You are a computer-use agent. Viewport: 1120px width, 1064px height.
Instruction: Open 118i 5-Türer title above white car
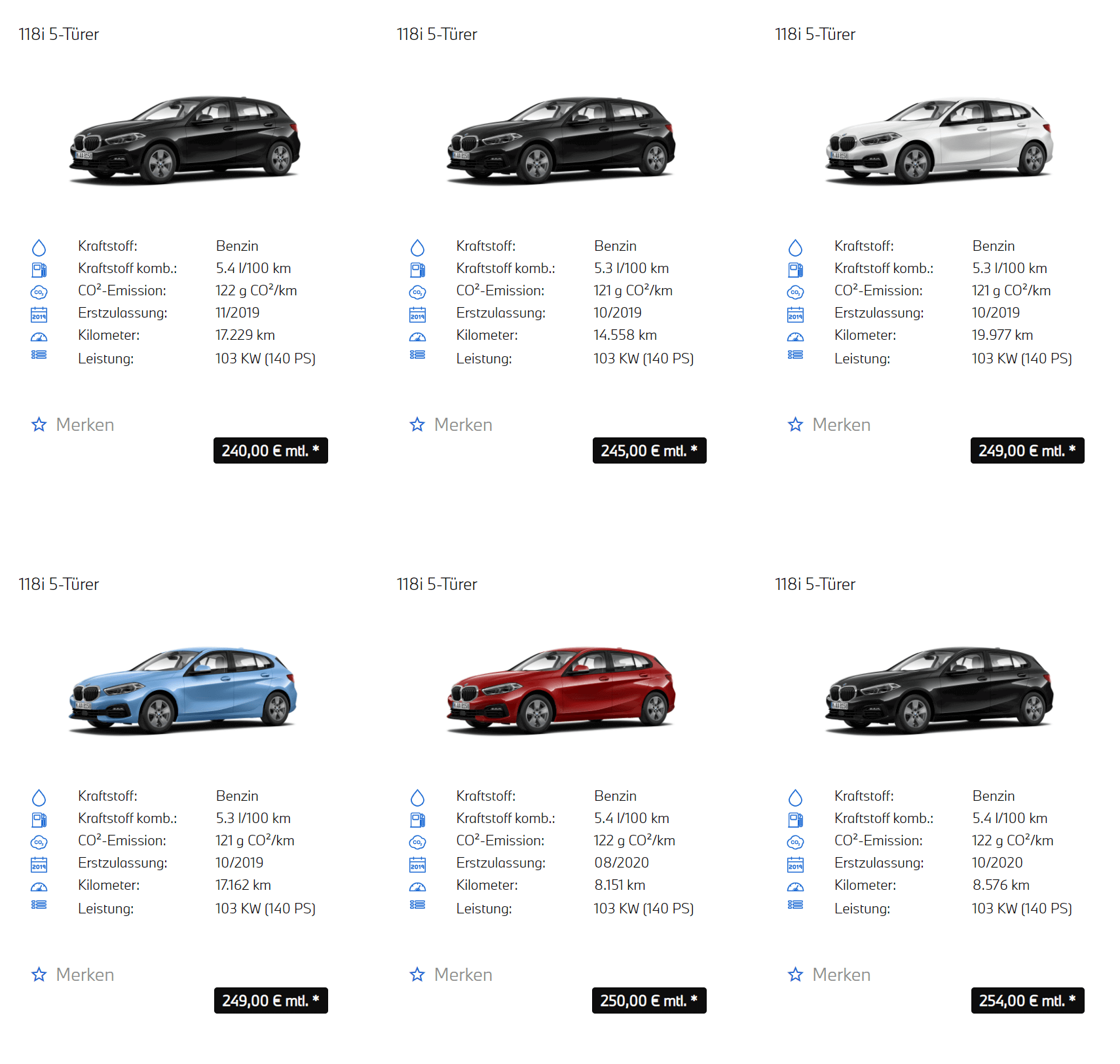[x=815, y=34]
